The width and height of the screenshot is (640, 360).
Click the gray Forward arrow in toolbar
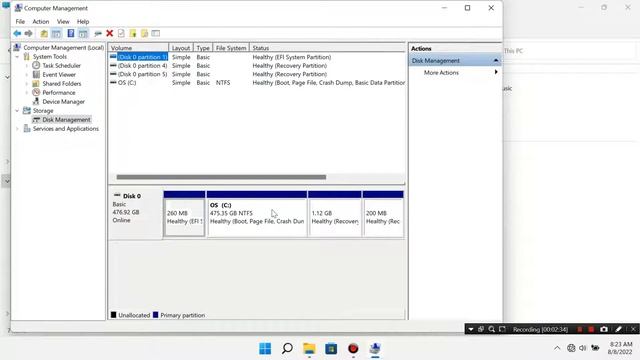pyautogui.click(x=29, y=33)
